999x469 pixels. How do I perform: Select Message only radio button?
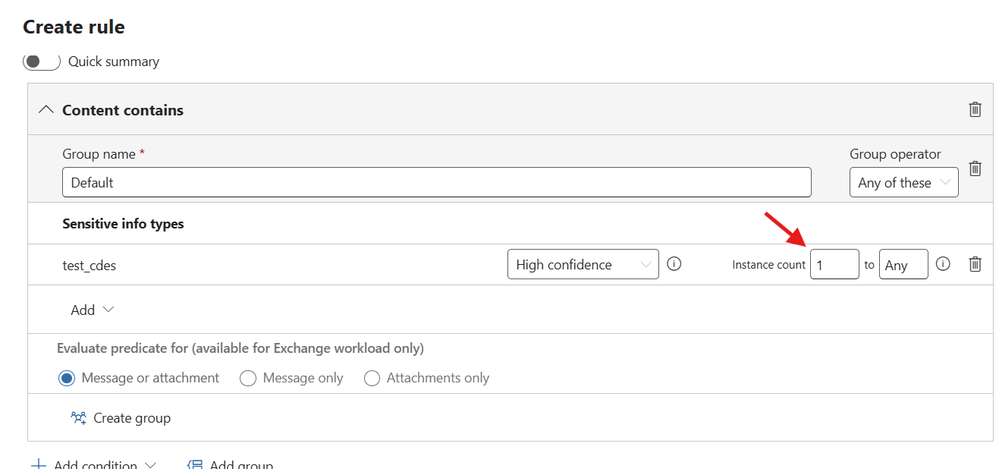click(x=247, y=378)
